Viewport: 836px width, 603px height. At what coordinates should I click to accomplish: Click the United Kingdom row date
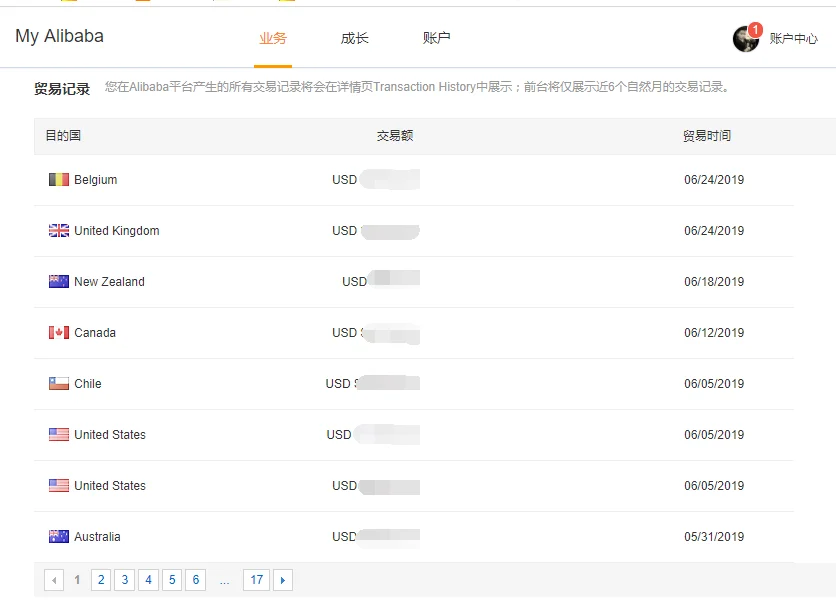pos(714,231)
